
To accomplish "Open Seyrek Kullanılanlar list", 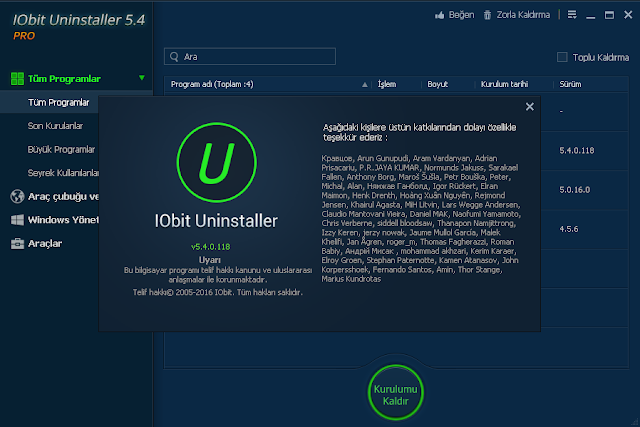I will 63,173.
